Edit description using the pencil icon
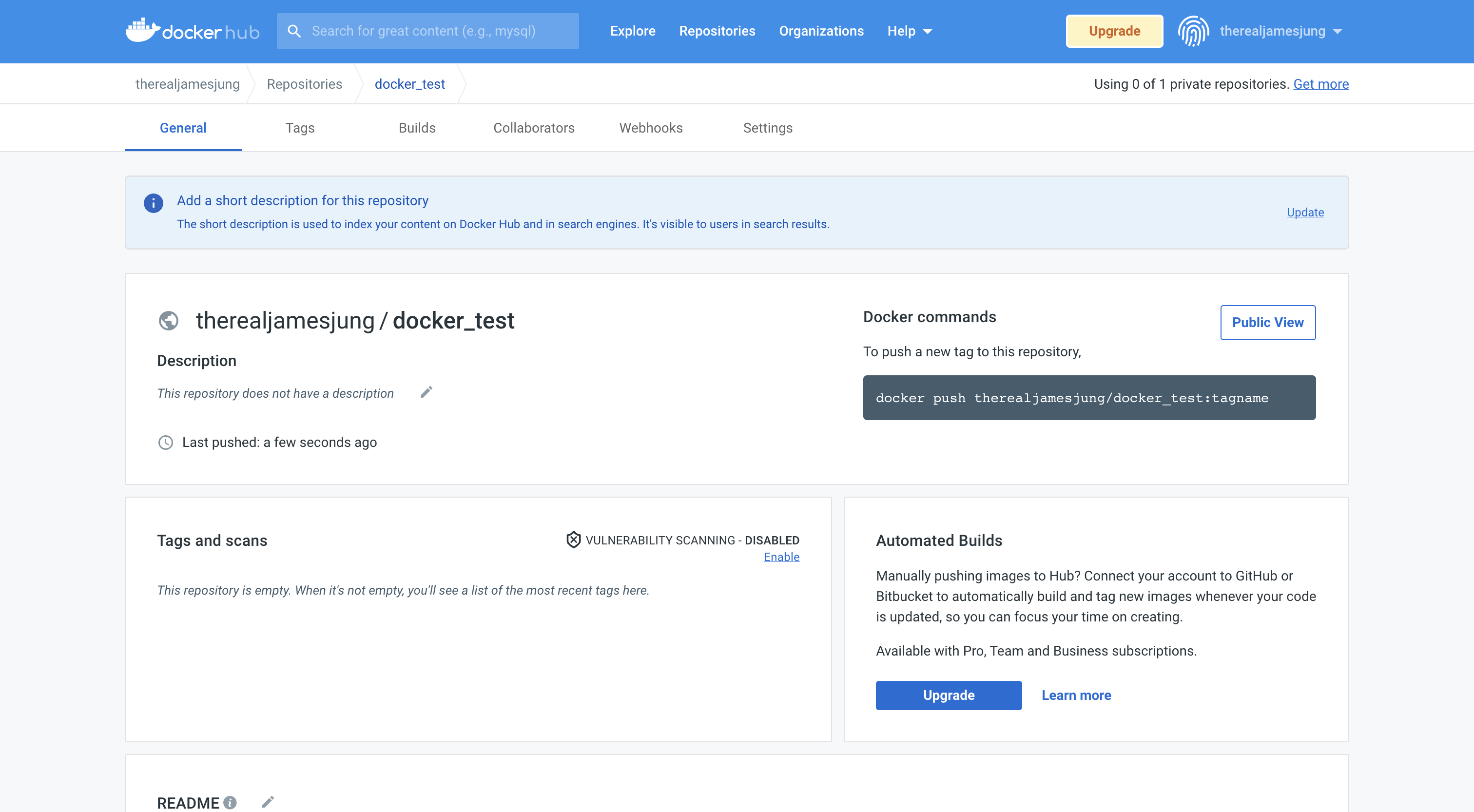This screenshot has width=1474, height=812. [427, 392]
